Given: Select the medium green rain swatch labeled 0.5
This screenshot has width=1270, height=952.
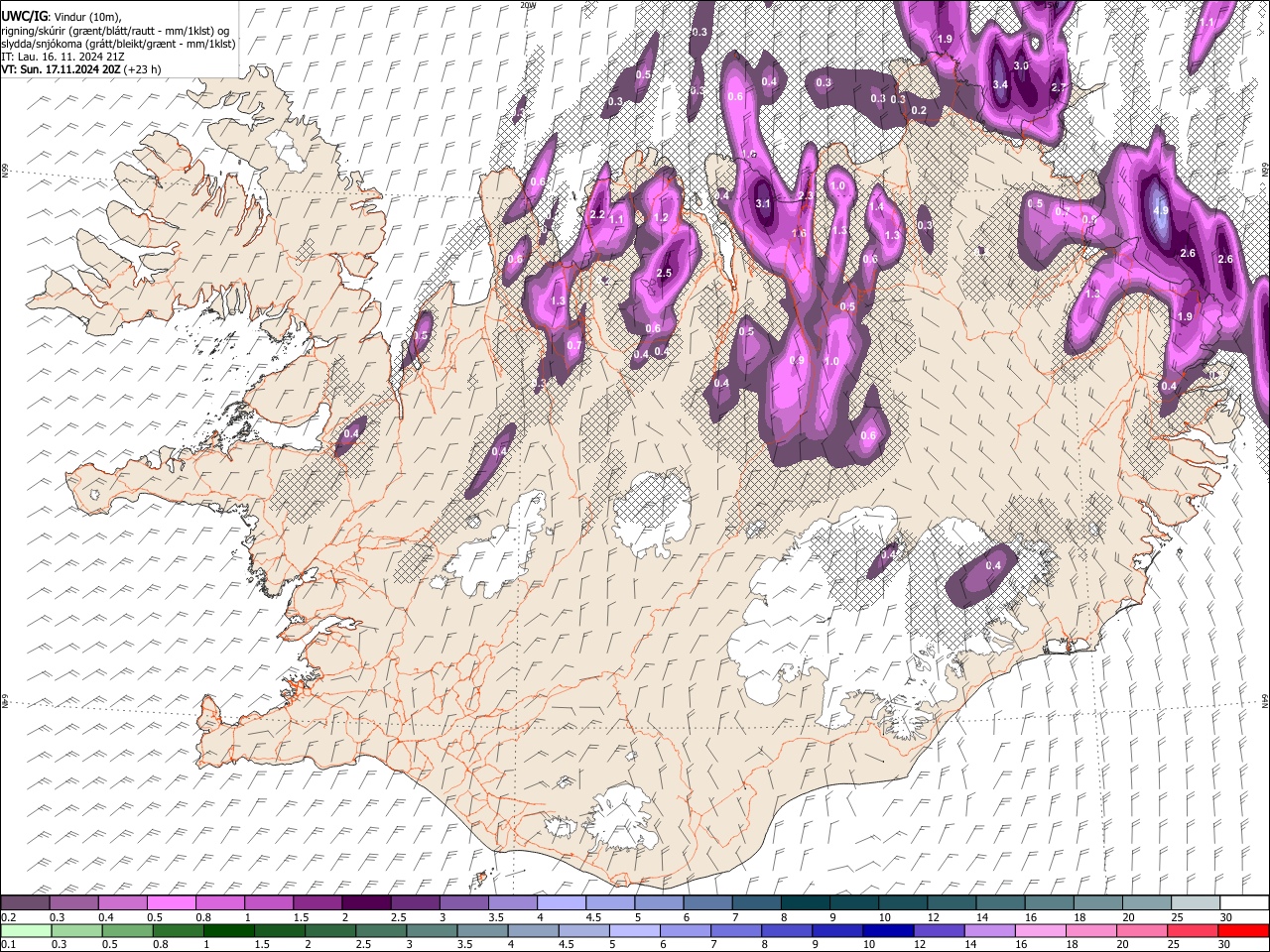Looking at the screenshot, I should coord(127,931).
